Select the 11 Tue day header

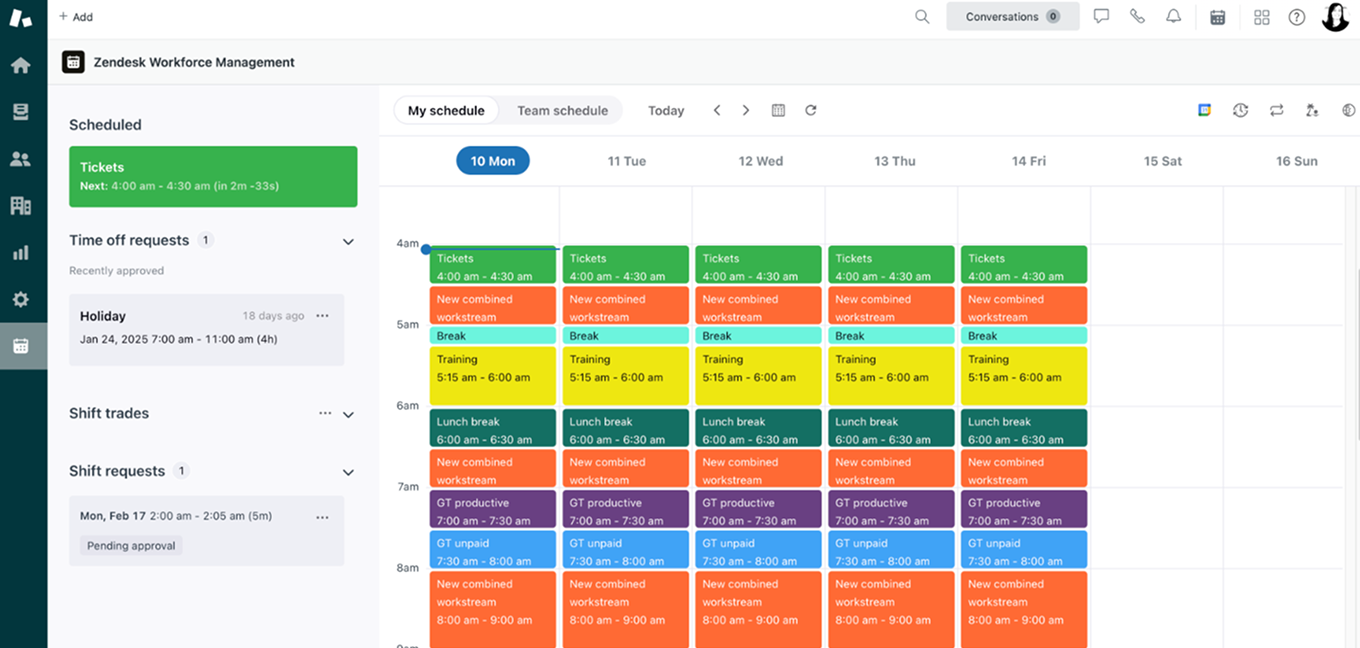coord(627,161)
